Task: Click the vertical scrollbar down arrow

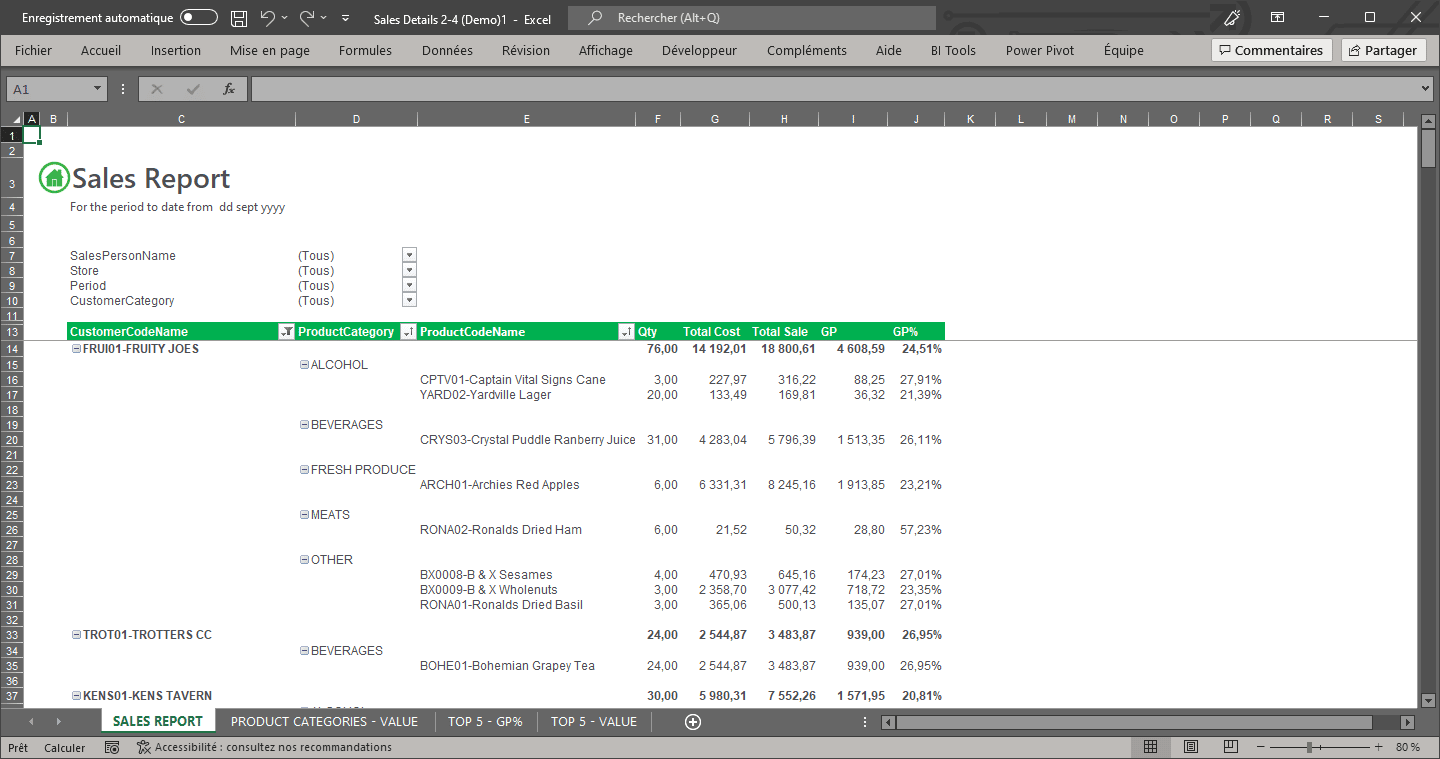Action: [x=1428, y=701]
